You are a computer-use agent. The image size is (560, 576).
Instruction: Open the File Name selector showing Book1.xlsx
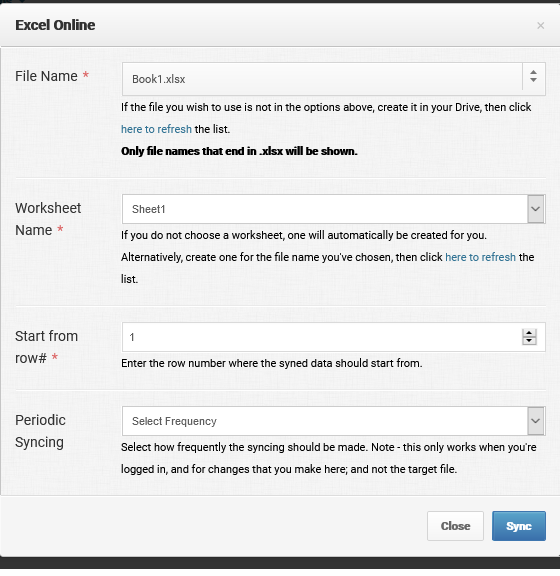pos(334,79)
